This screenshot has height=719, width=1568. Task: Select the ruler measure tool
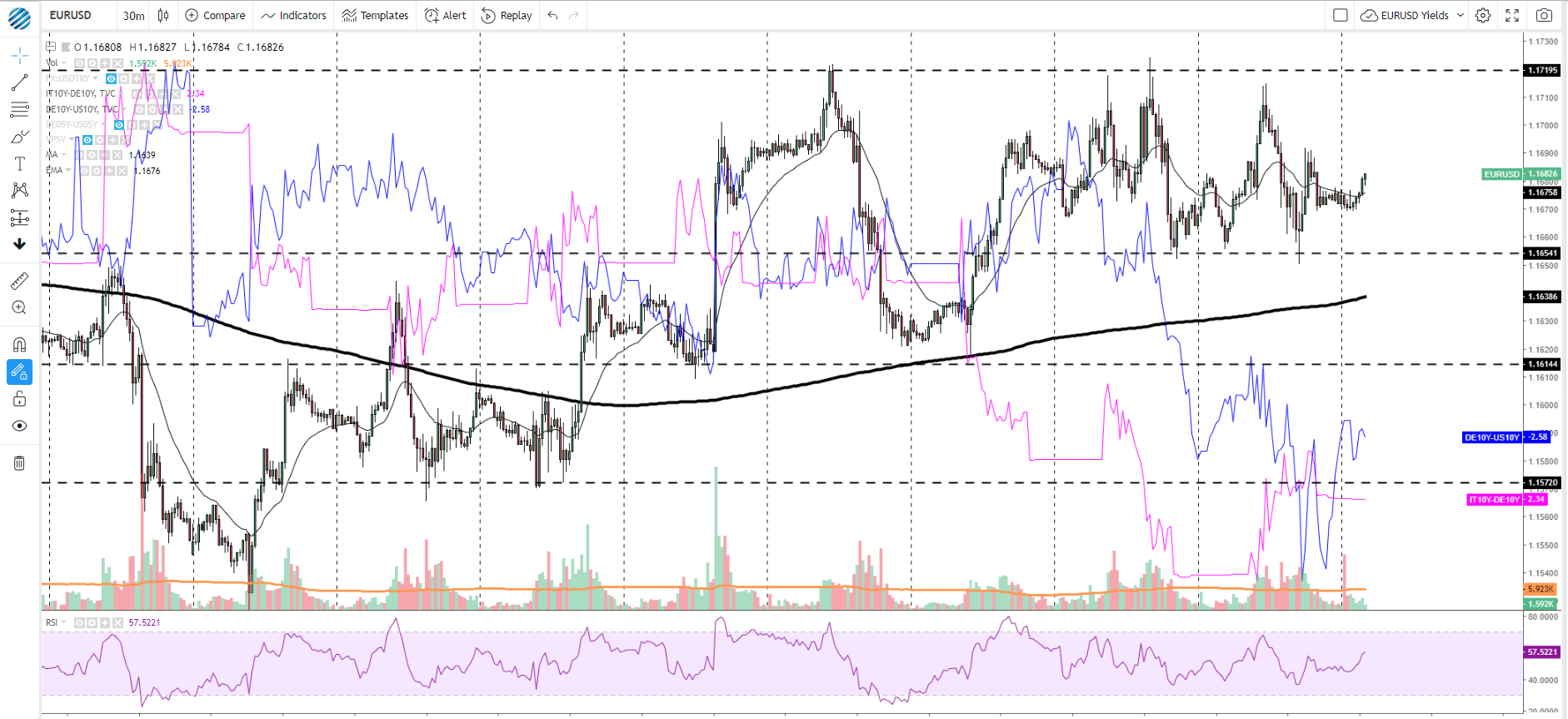tap(20, 281)
